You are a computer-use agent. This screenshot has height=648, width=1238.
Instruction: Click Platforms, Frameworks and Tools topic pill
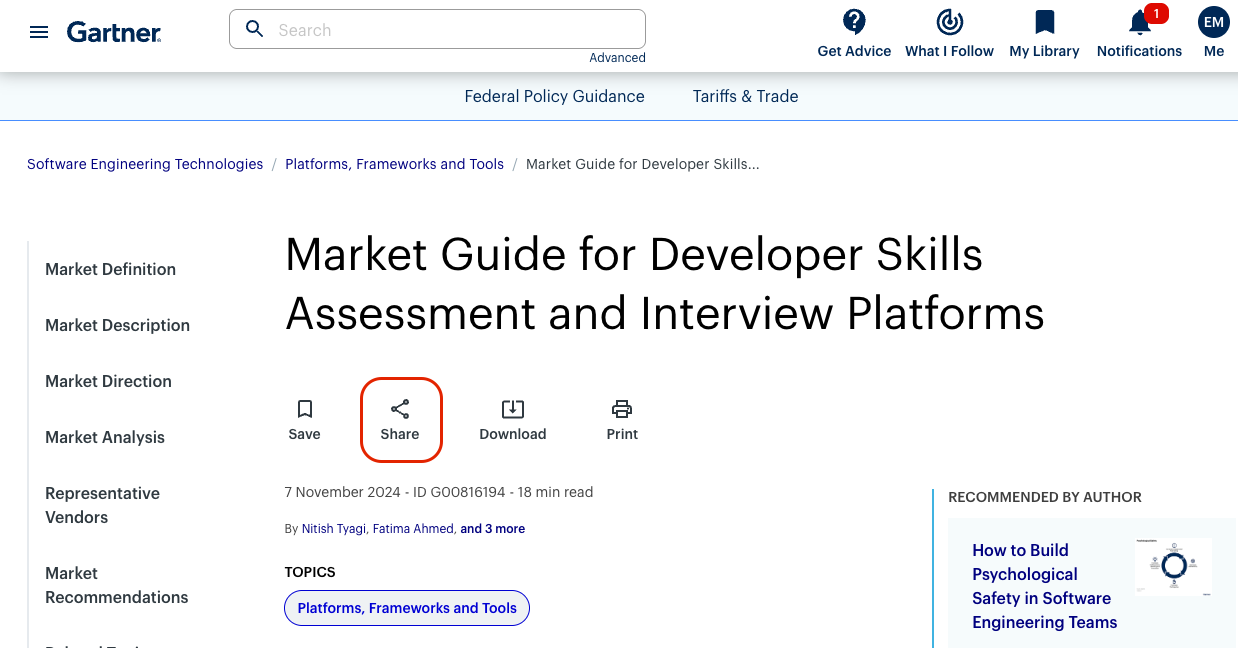point(407,608)
